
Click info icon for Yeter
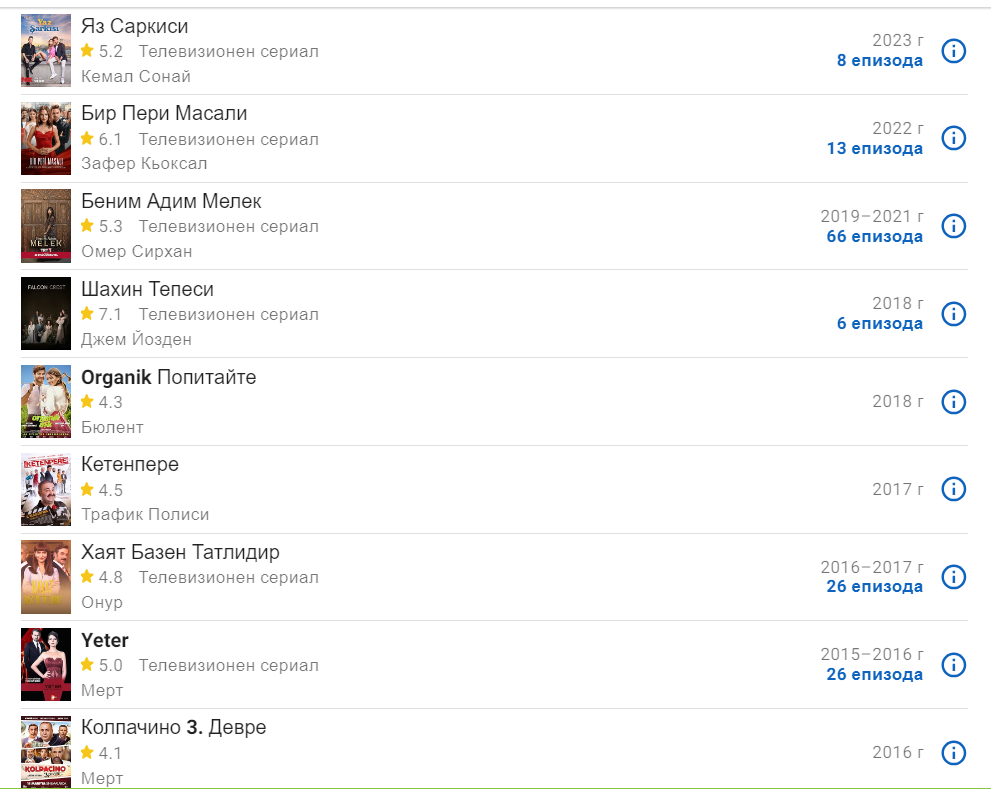pyautogui.click(x=954, y=665)
